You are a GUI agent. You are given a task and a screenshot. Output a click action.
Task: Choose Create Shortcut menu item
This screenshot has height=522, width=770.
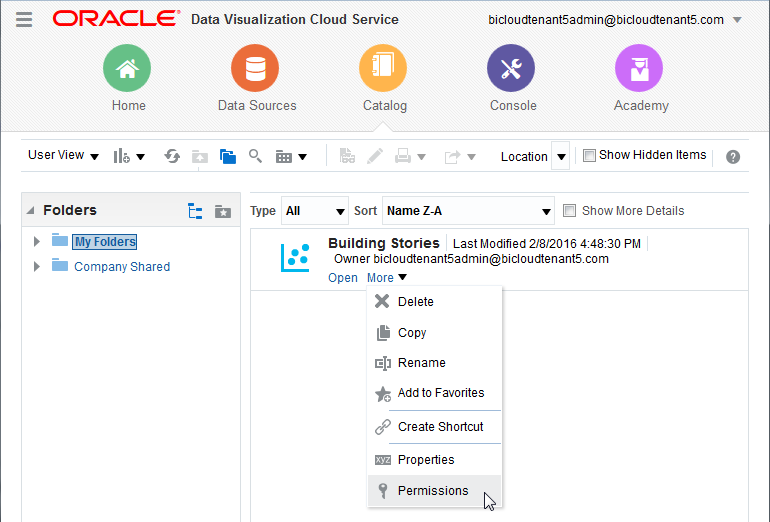tap(435, 427)
